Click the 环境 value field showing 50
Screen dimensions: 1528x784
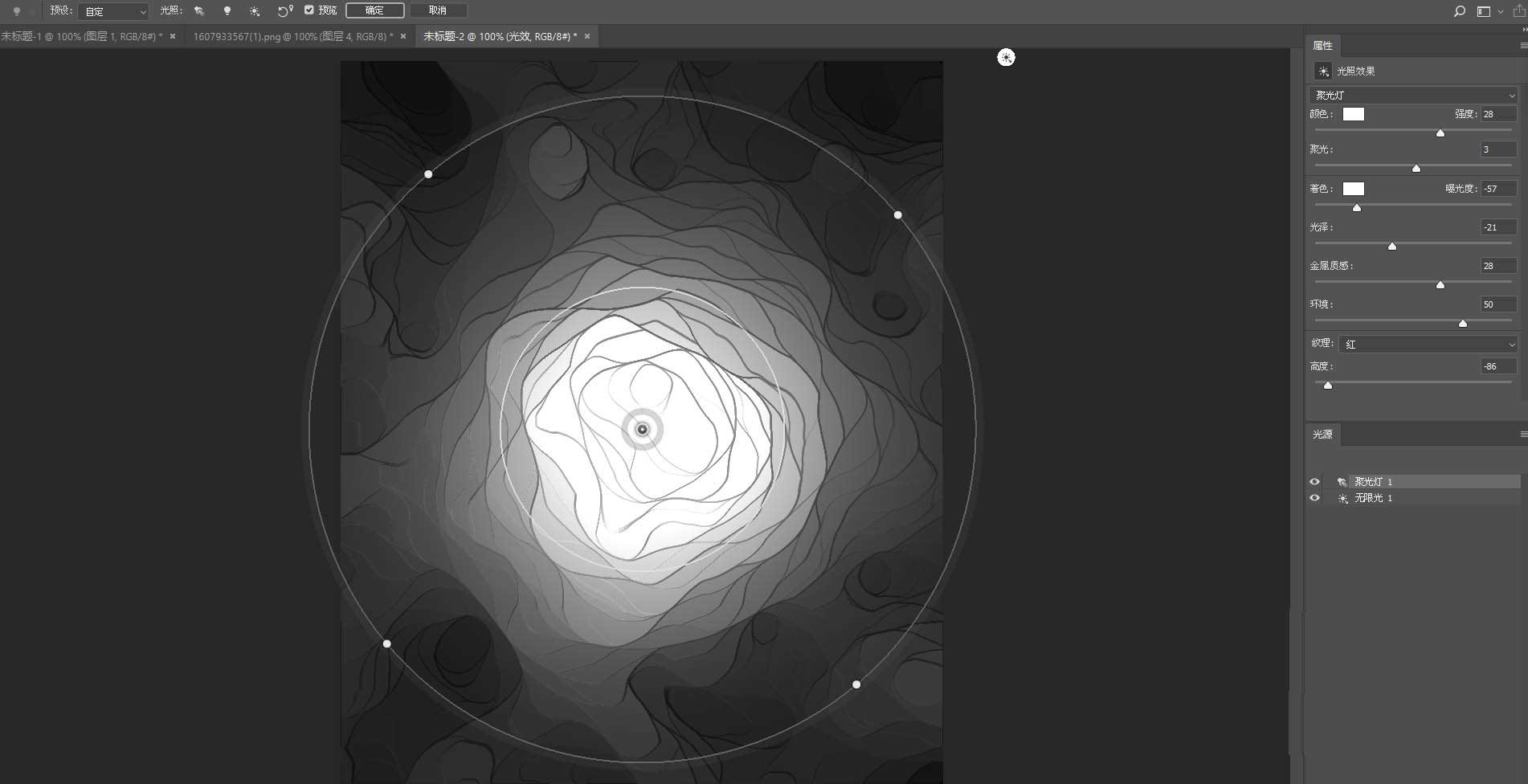1499,304
